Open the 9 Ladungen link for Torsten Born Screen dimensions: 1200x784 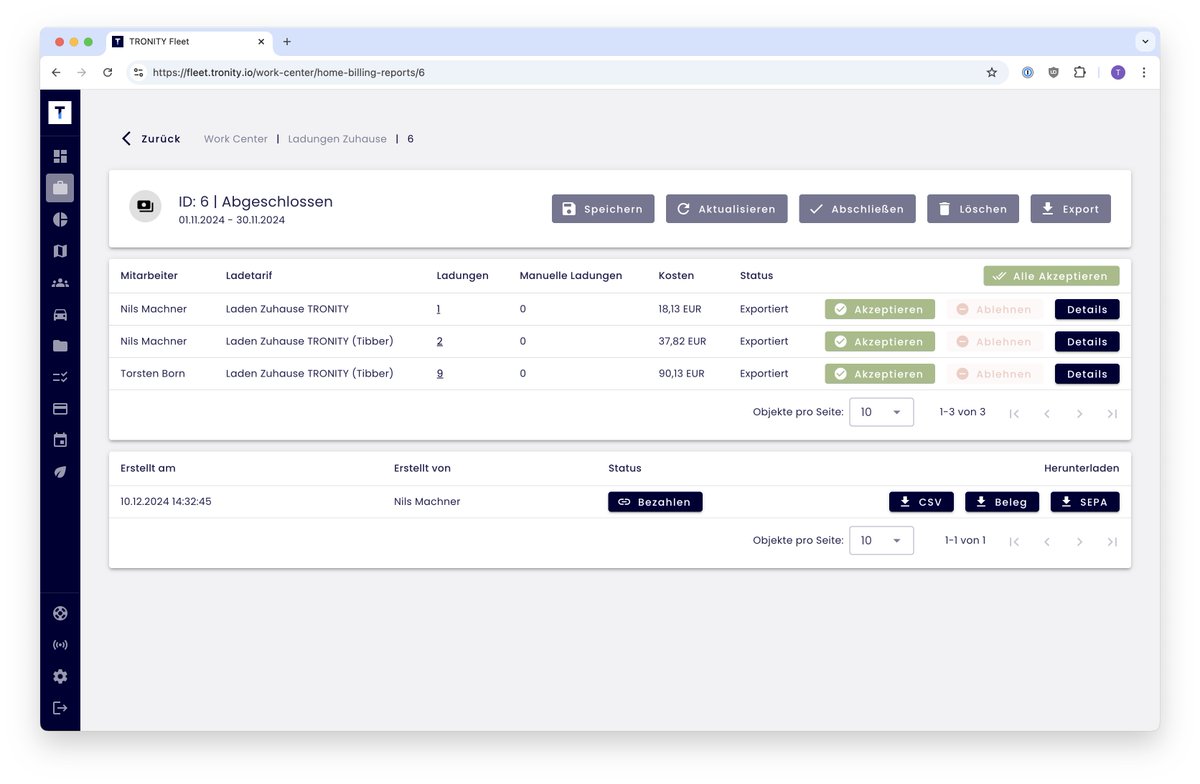pyautogui.click(x=440, y=374)
